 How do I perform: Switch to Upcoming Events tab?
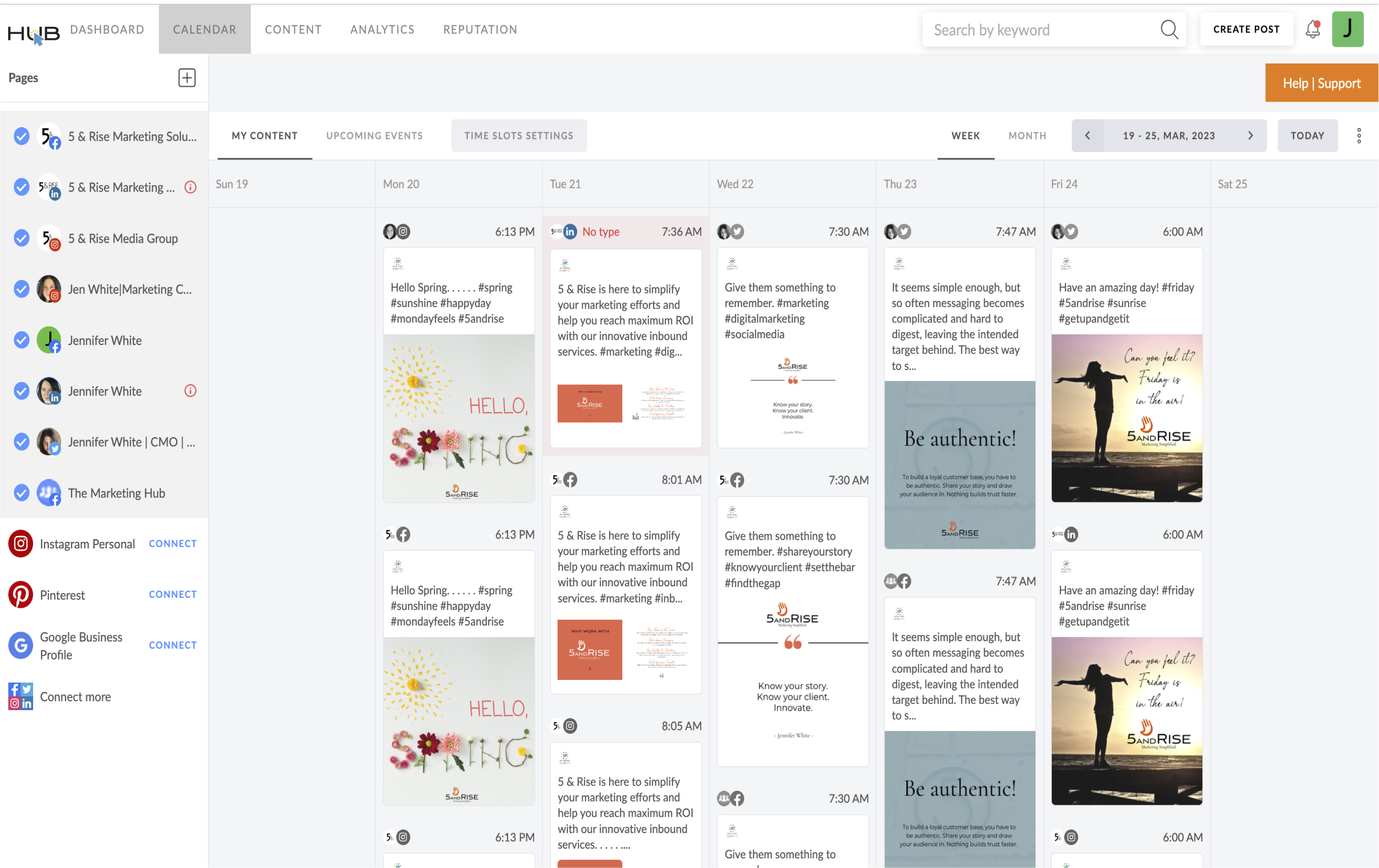pyautogui.click(x=375, y=136)
